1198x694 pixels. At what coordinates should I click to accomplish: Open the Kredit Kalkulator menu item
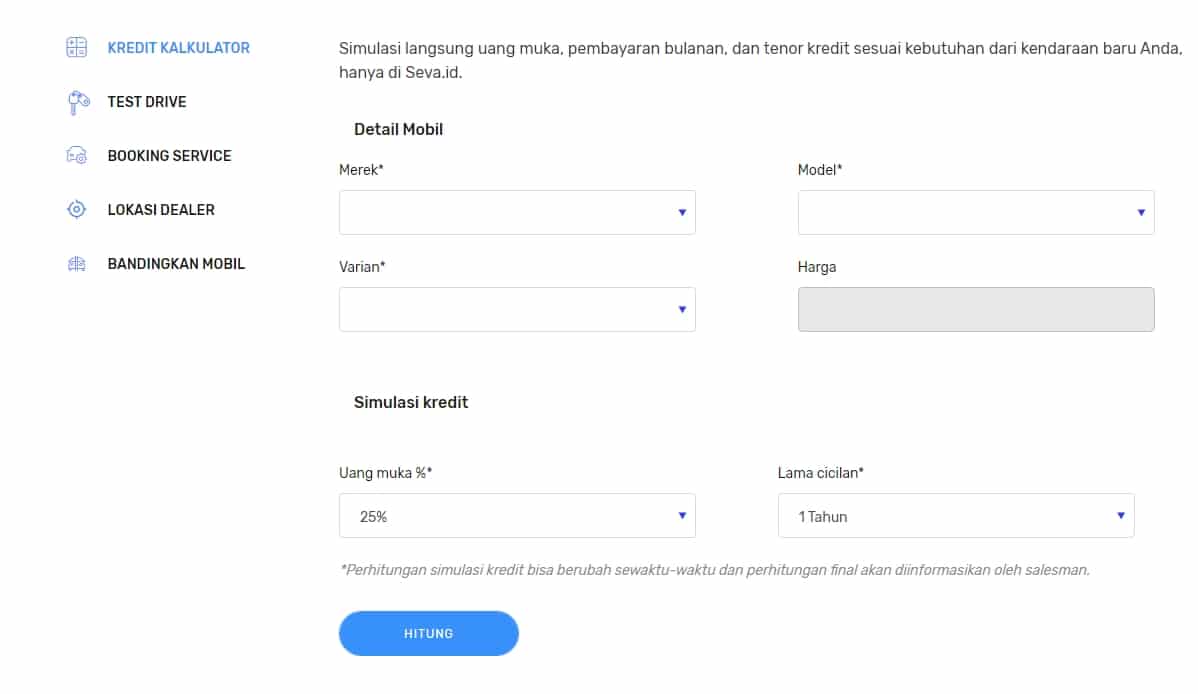coord(178,48)
